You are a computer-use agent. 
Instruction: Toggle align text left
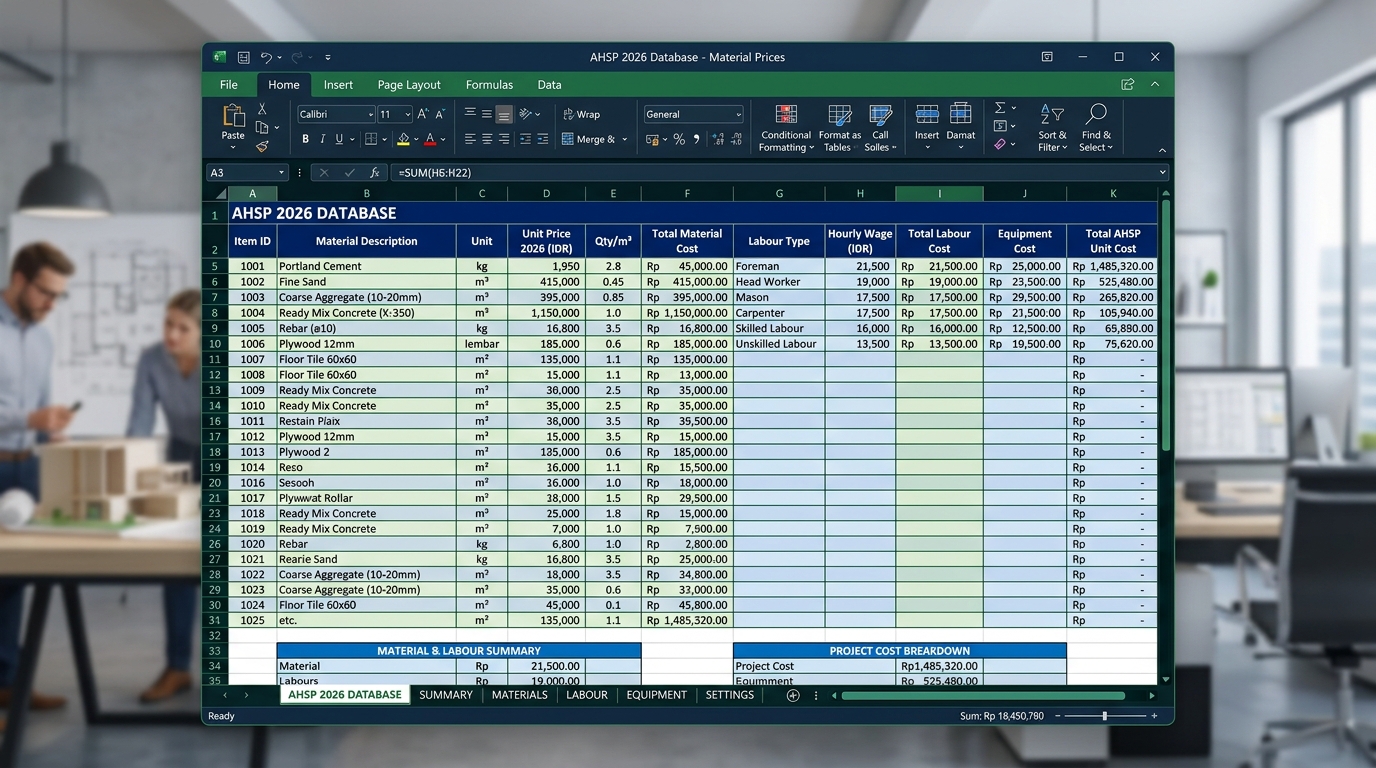click(470, 139)
